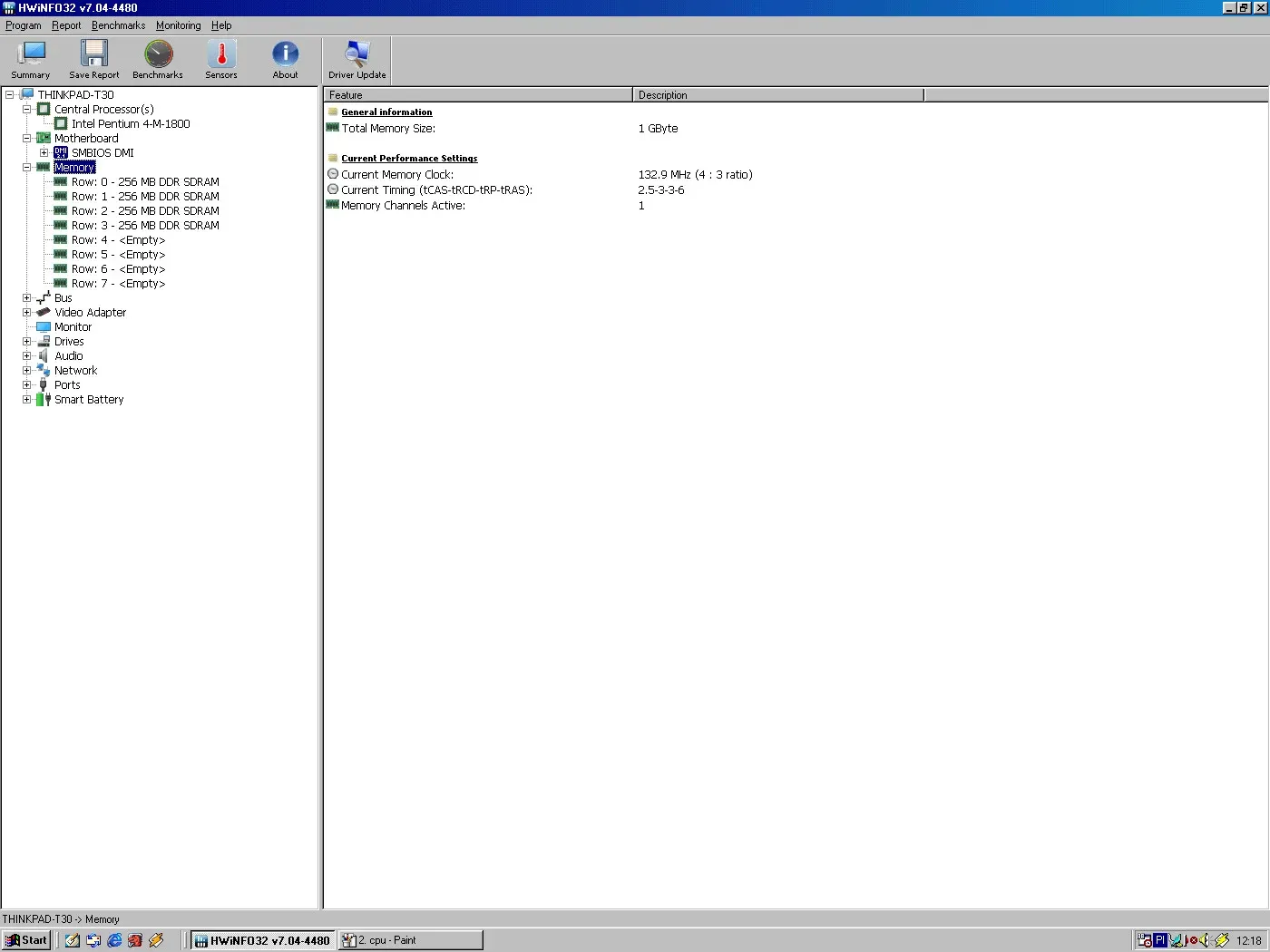This screenshot has width=1270, height=952.
Task: Open the Sensors thermometer icon
Action: click(x=221, y=60)
